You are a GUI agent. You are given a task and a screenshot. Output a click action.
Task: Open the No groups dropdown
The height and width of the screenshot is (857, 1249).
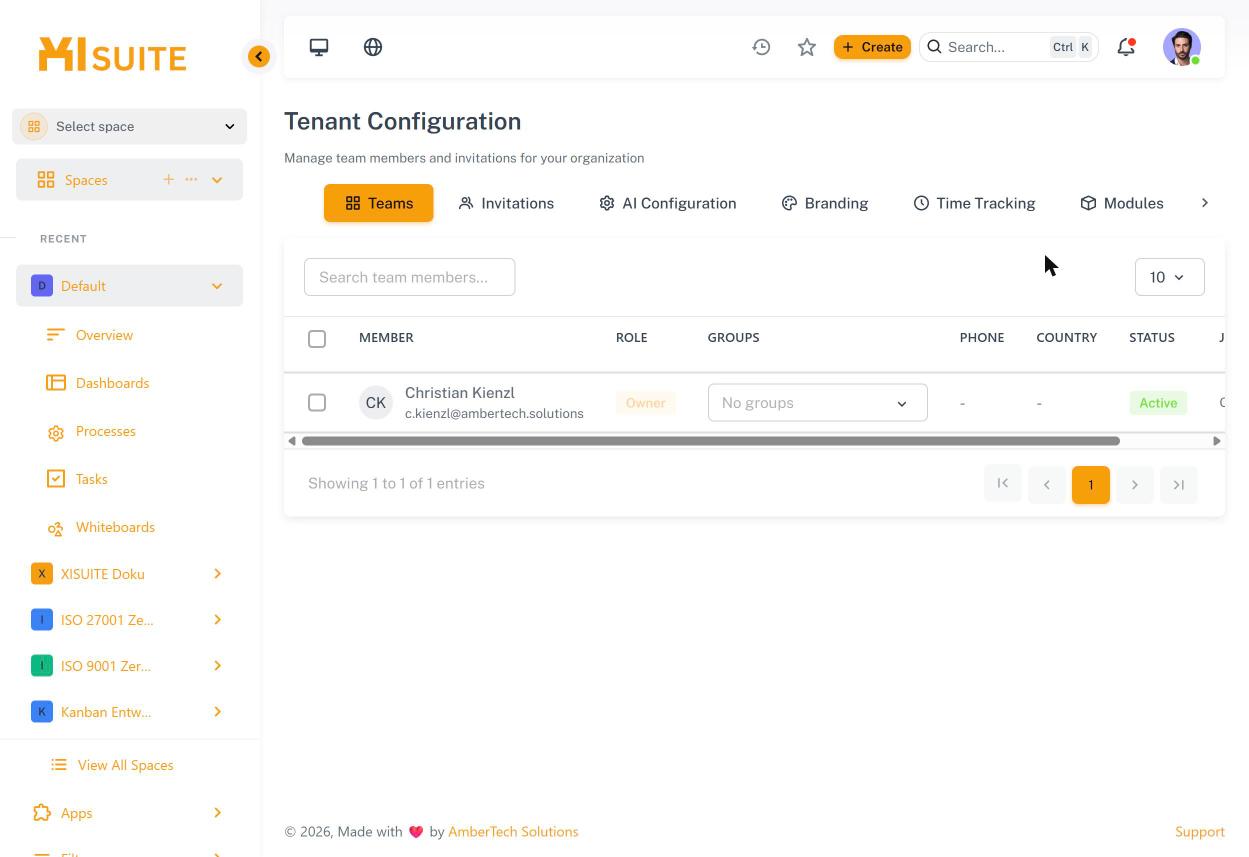818,403
